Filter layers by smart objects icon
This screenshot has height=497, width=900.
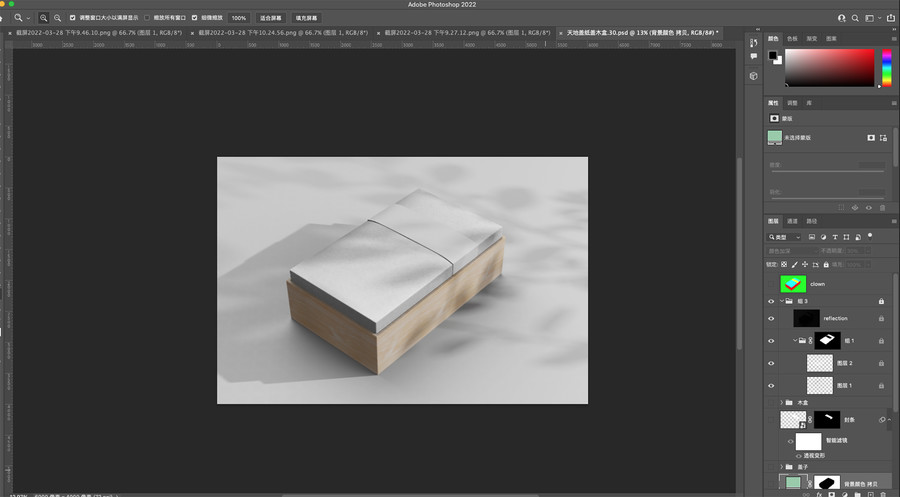coord(858,237)
